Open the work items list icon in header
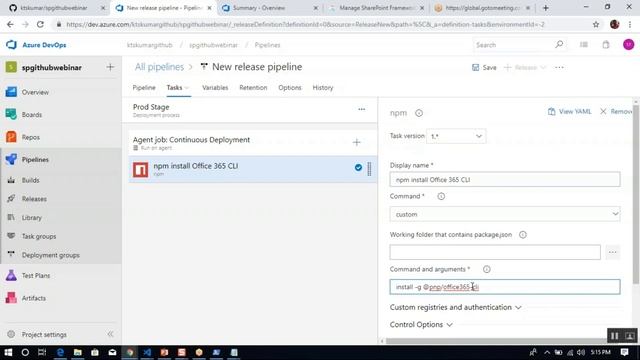 tap(584, 45)
